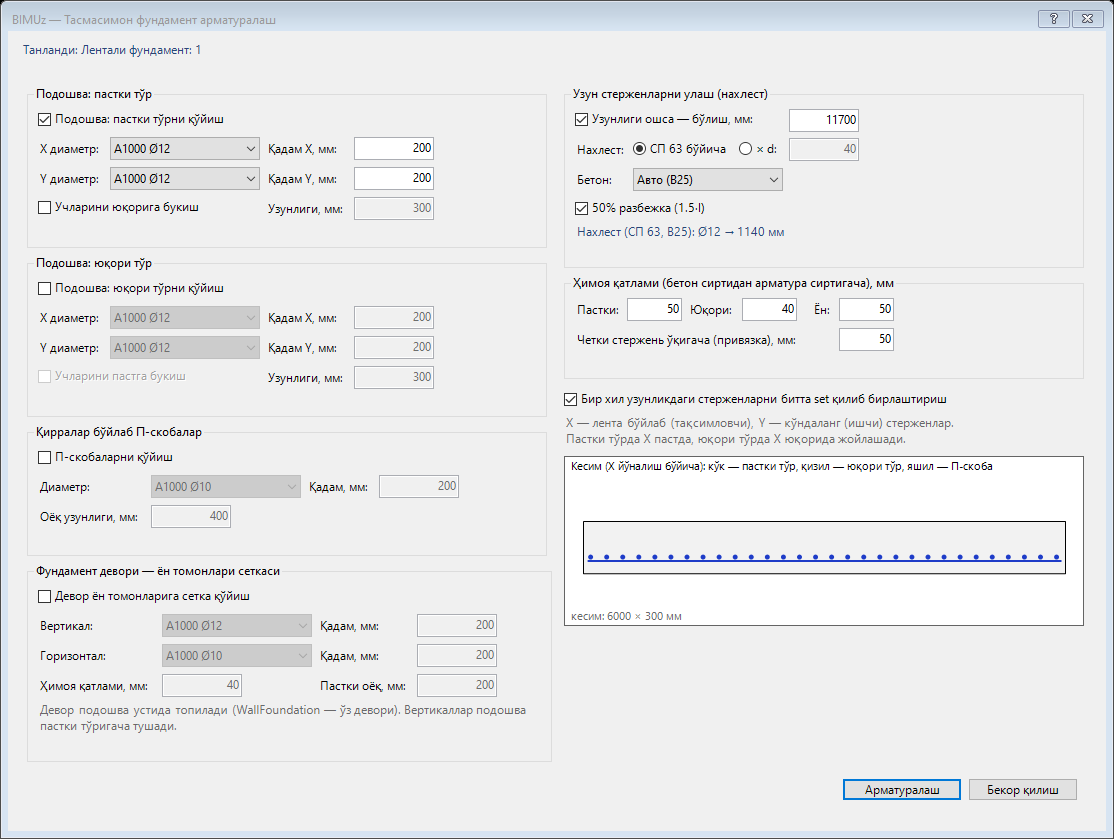Click the "Четки стержень ўқигача (привязка)" field
This screenshot has height=839, width=1114.
tap(866, 340)
